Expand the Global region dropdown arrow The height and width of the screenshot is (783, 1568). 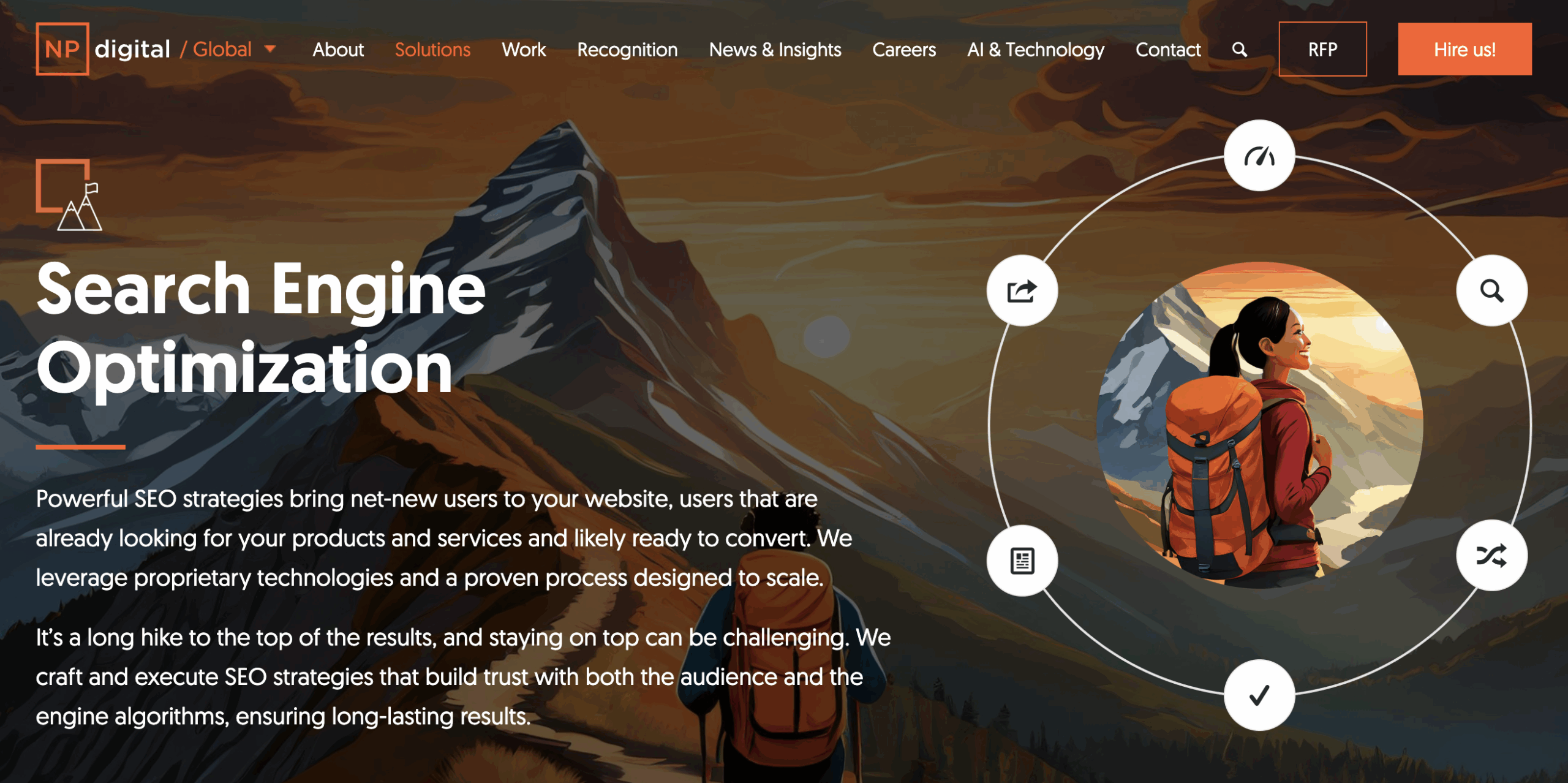click(270, 49)
